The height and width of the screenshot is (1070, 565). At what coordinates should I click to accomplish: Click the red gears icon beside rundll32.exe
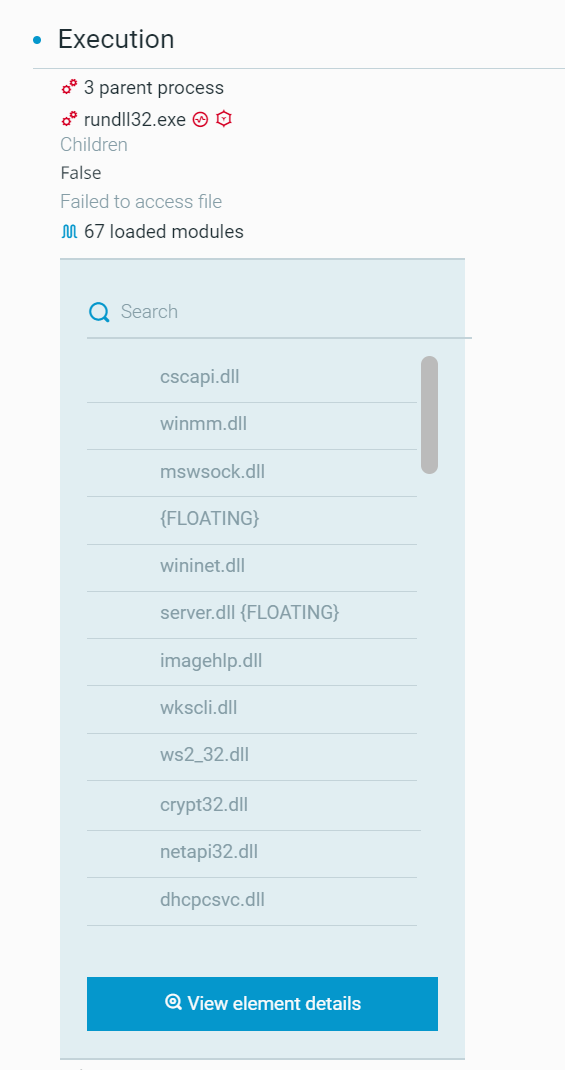pyautogui.click(x=69, y=119)
